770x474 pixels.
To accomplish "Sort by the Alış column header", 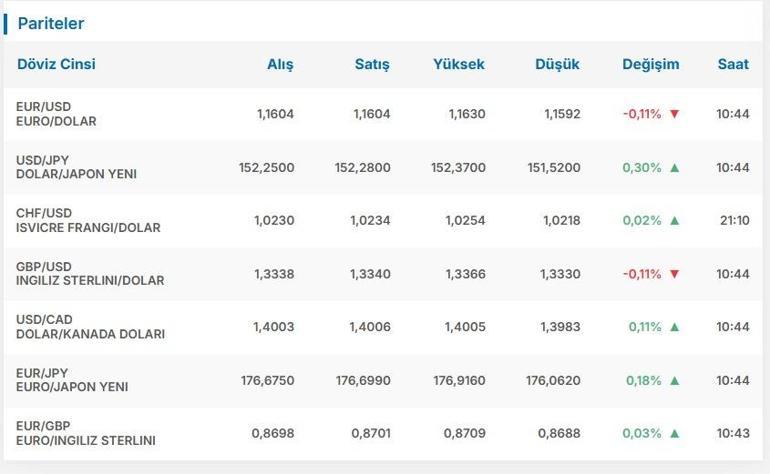I will pyautogui.click(x=280, y=64).
